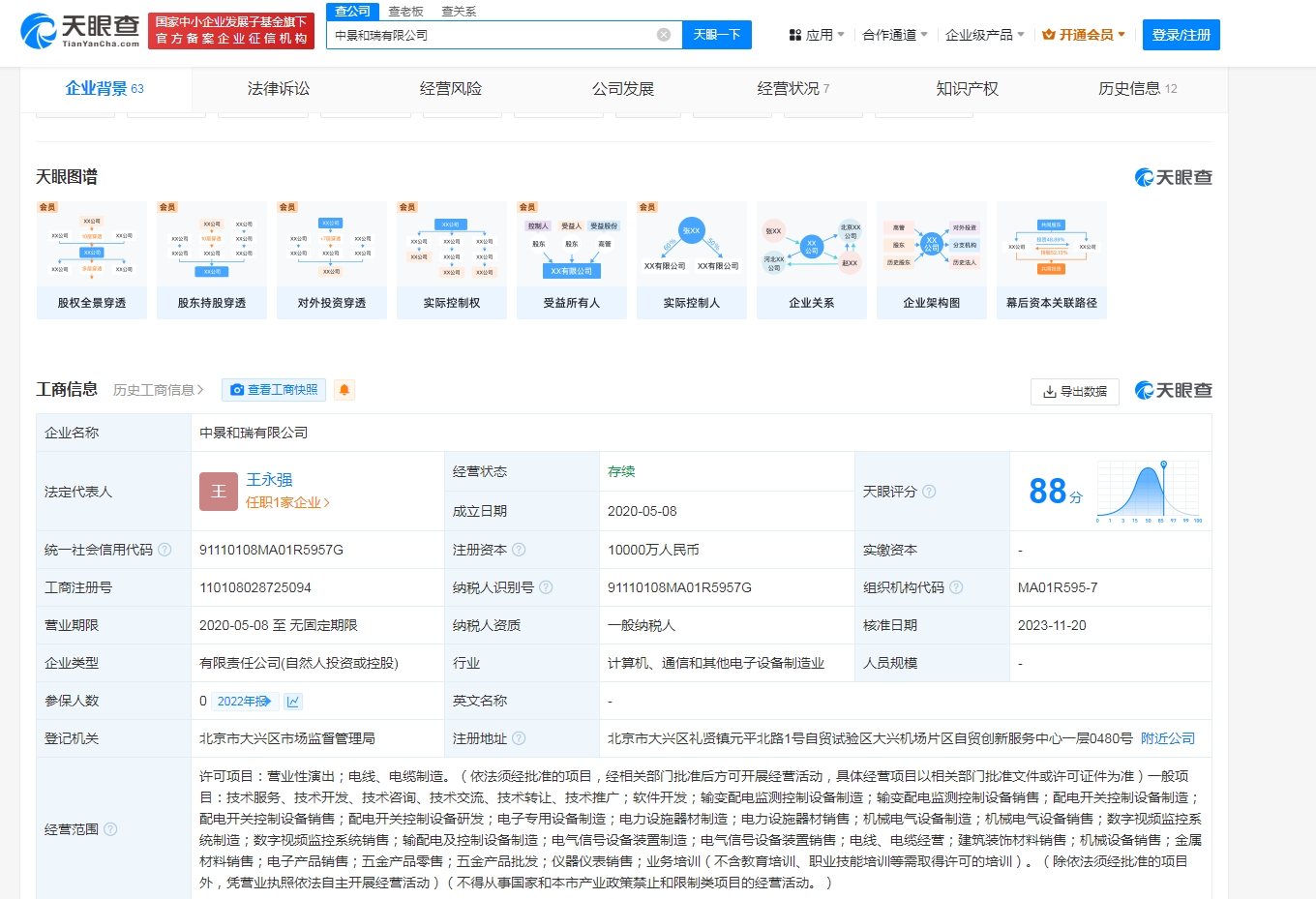Select the organization code MA01R595-7

[x=1058, y=587]
